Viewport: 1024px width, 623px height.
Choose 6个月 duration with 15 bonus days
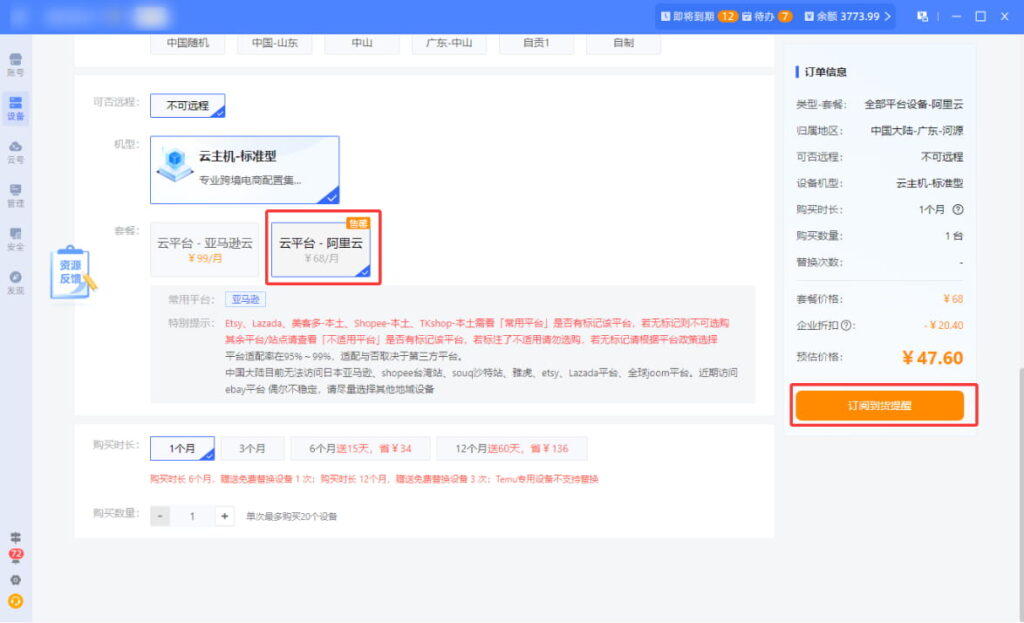(360, 449)
